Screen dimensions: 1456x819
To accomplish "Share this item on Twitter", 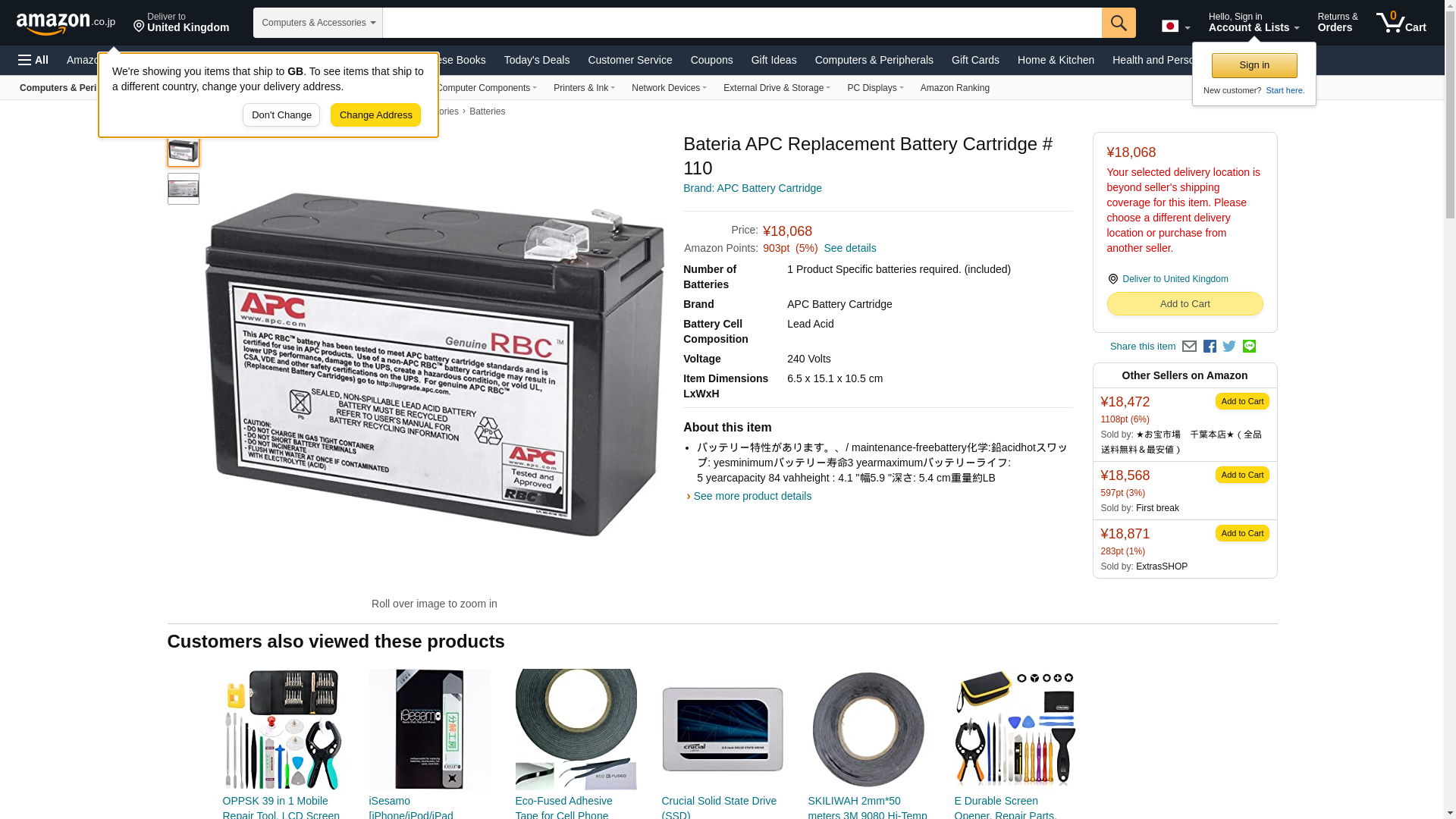I will 1229,347.
